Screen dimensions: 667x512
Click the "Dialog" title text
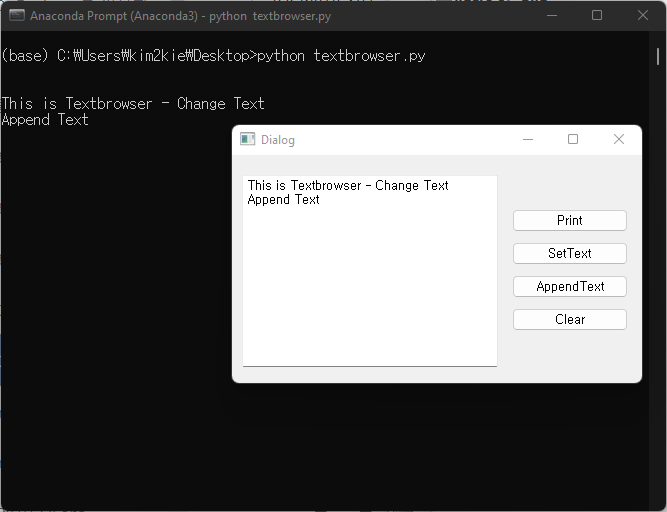(x=278, y=140)
